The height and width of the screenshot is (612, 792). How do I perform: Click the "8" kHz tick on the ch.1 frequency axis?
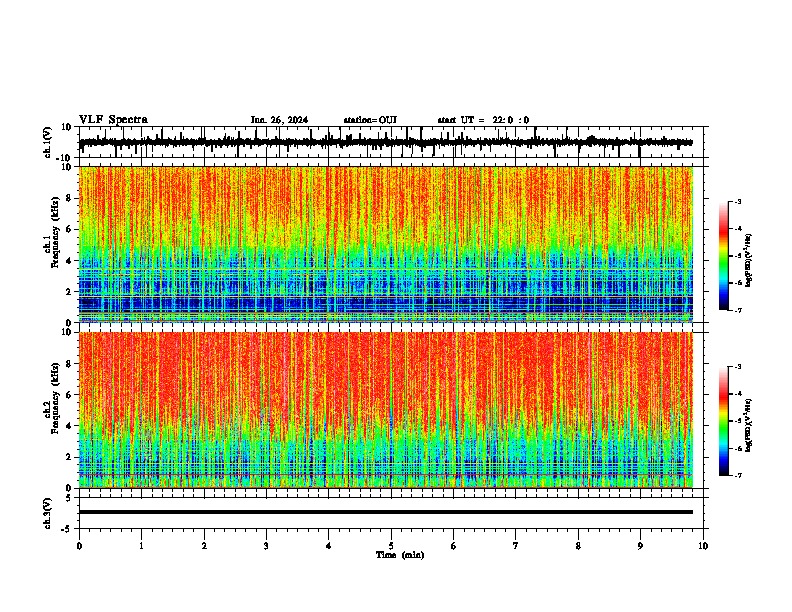click(70, 198)
